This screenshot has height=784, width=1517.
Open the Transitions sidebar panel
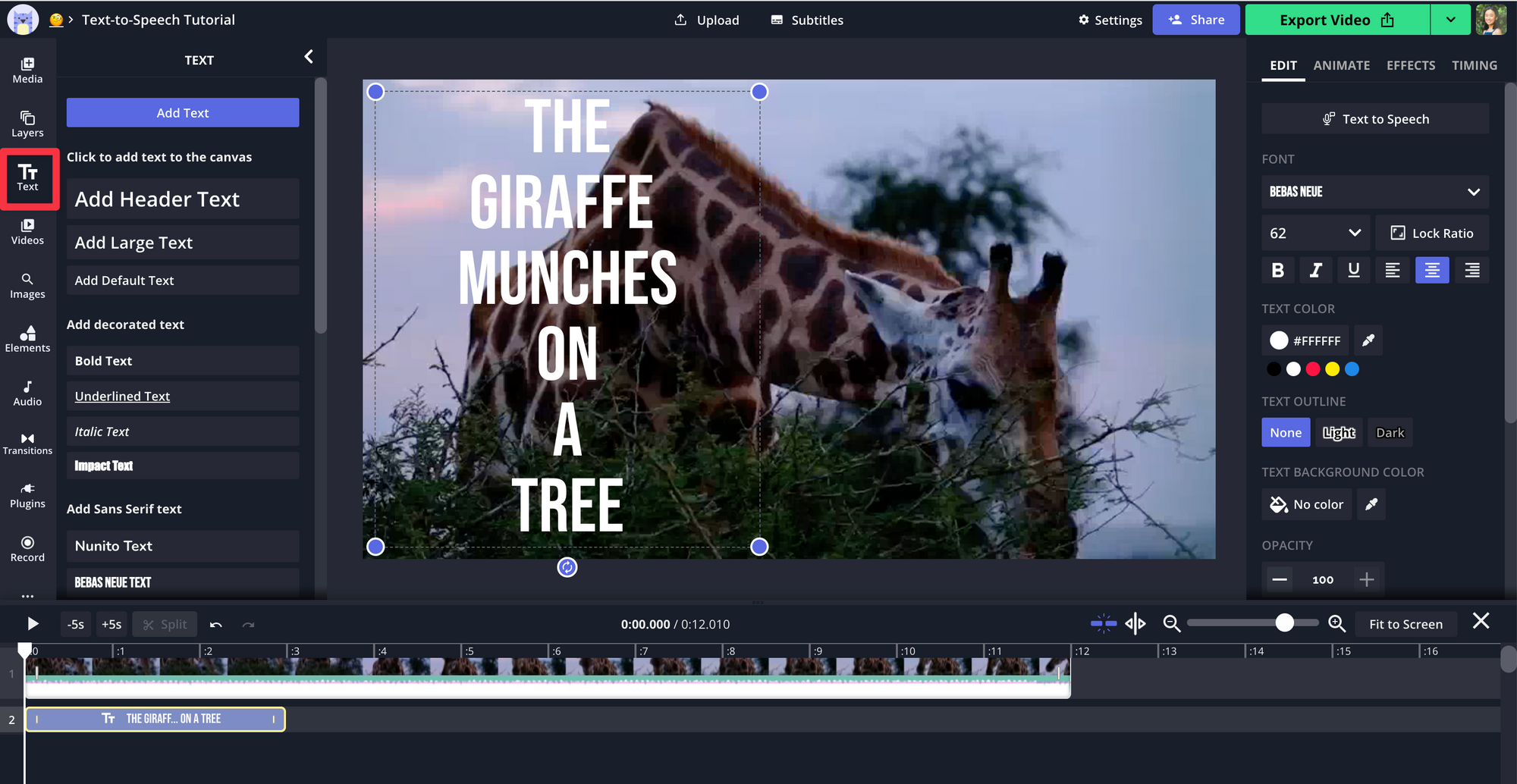click(x=27, y=444)
